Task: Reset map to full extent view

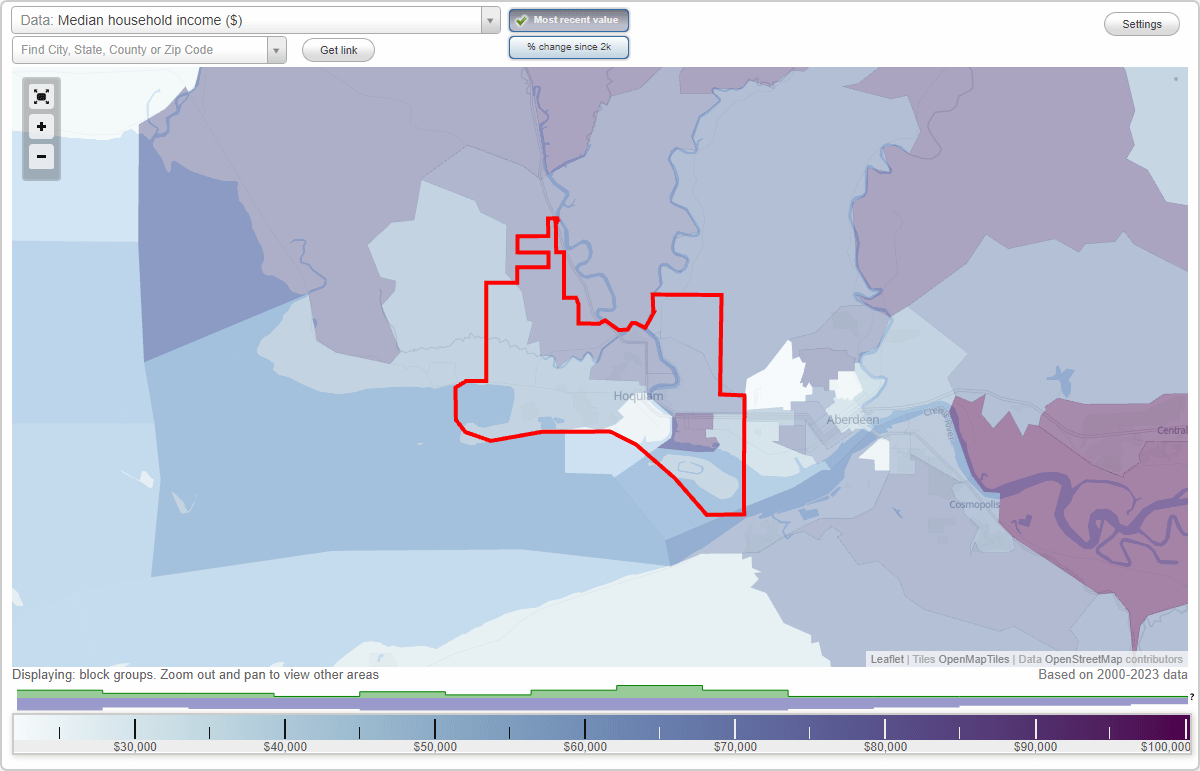Action: (x=41, y=96)
